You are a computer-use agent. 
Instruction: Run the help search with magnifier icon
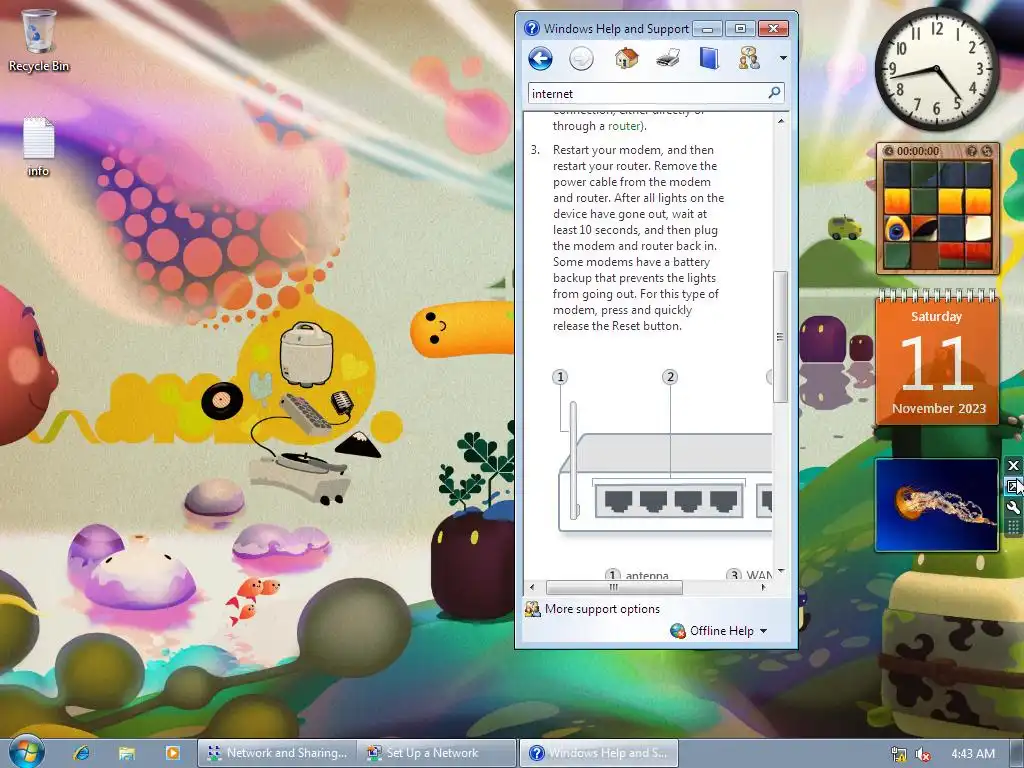(775, 93)
